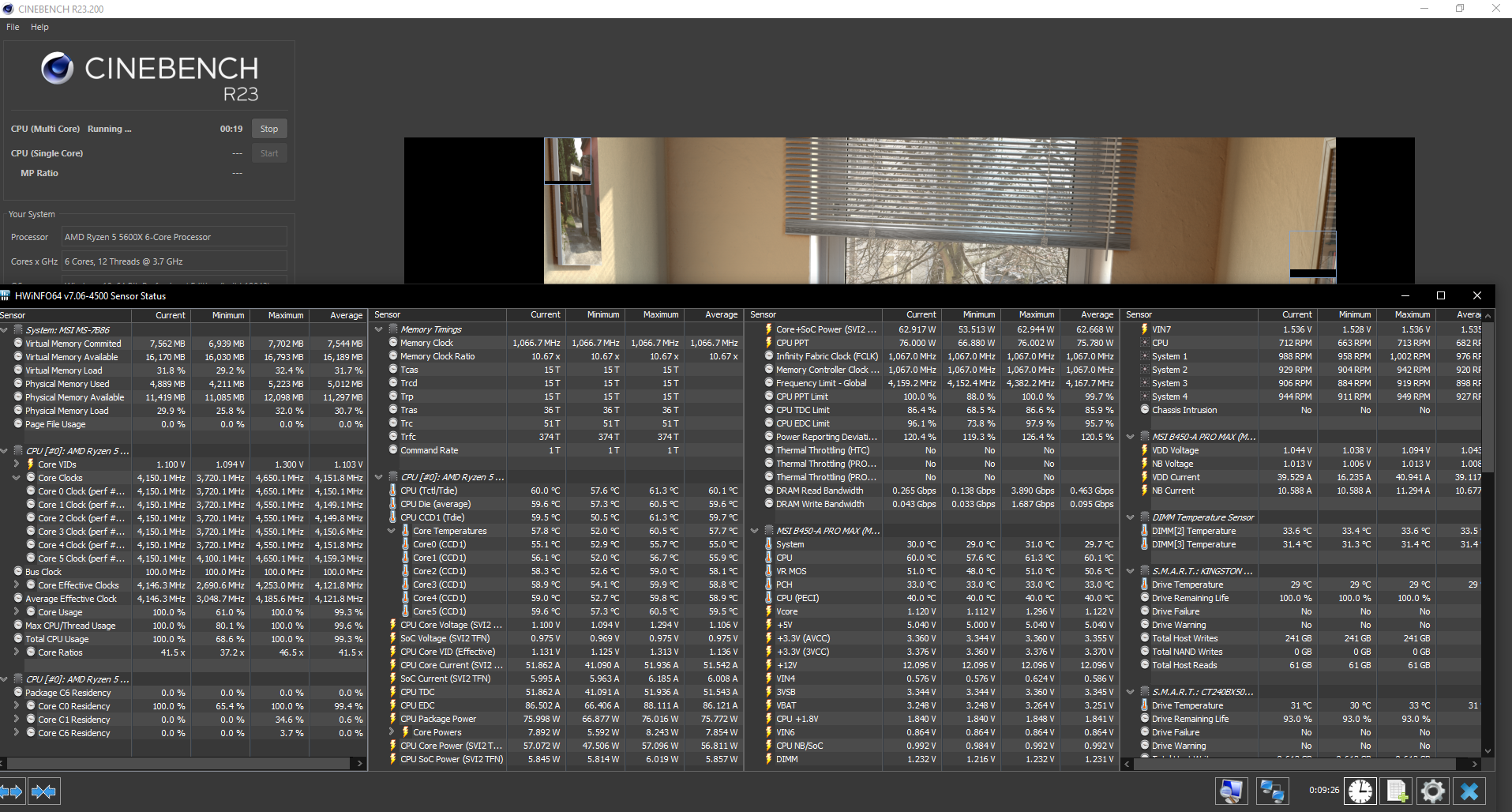Click the Average column header in third panel

click(1090, 314)
